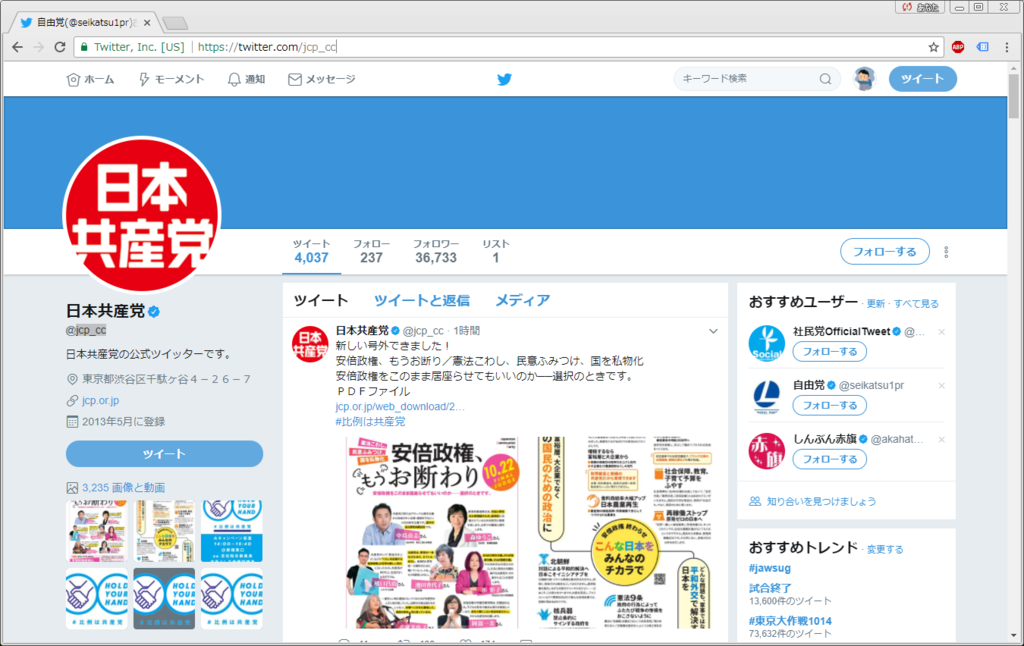Open the 日本共産党 profile picture
The height and width of the screenshot is (646, 1024).
(142, 215)
